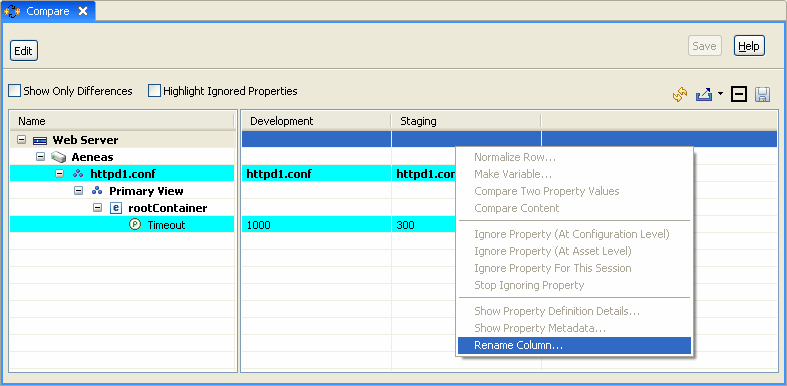Select the Timeout tree row label

[x=166, y=225]
